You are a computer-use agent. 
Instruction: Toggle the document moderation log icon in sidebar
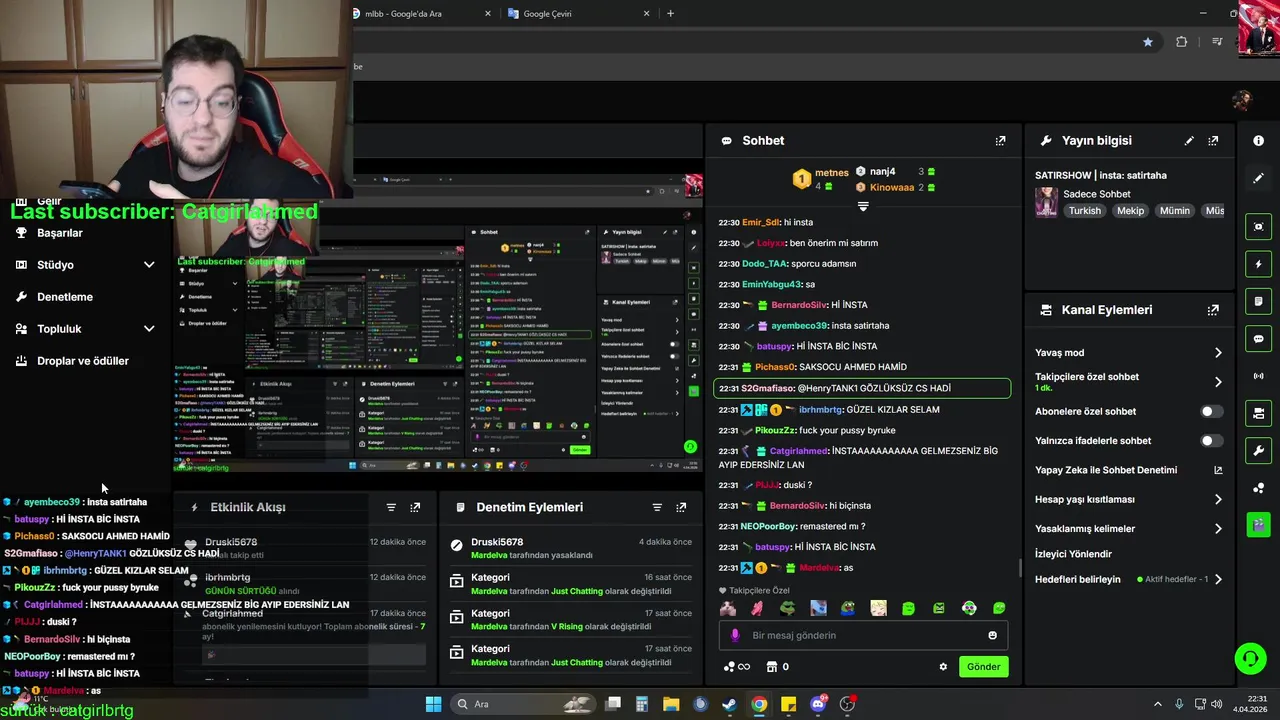pyautogui.click(x=1258, y=301)
